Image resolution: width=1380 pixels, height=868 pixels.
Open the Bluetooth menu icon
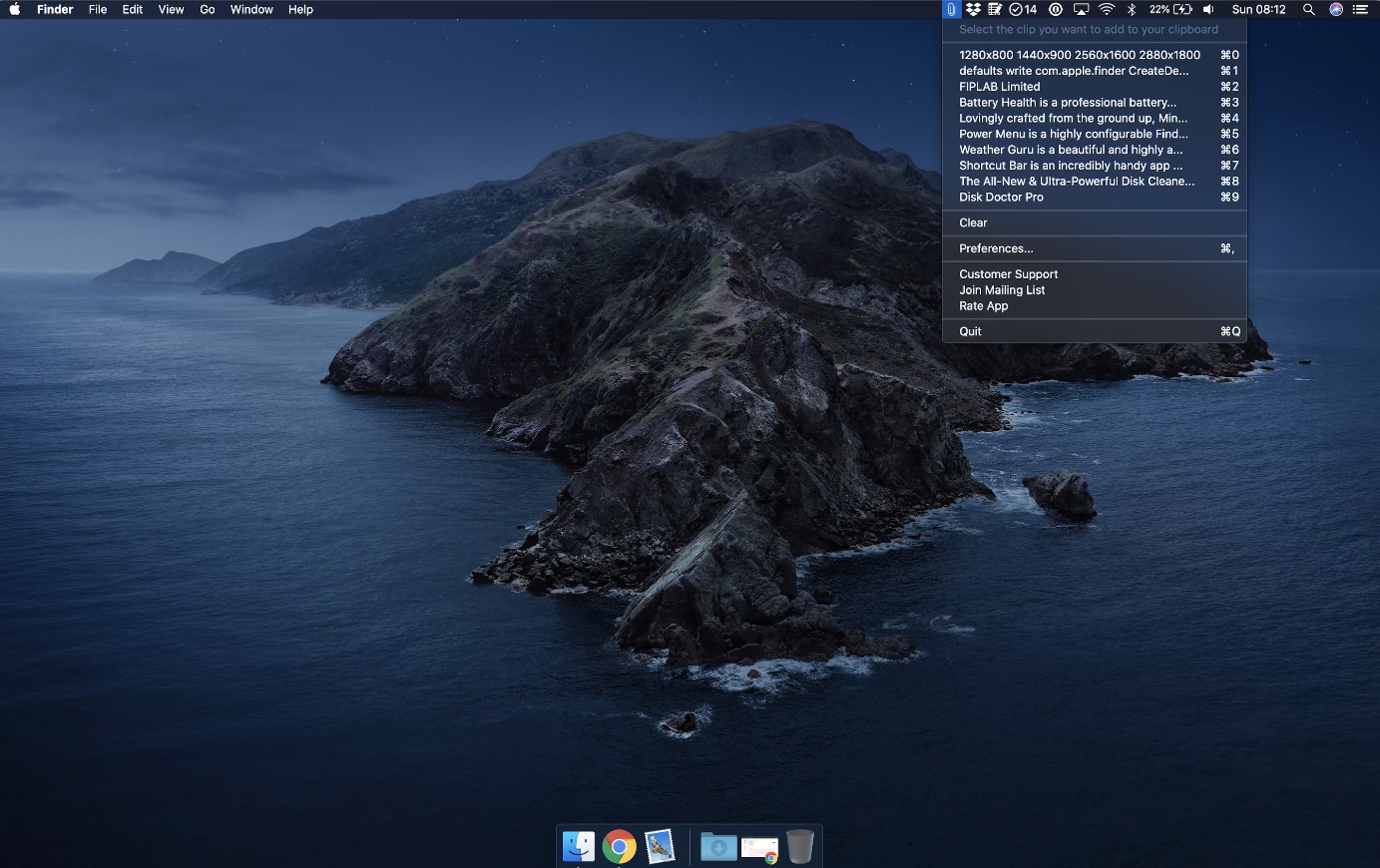point(1132,9)
